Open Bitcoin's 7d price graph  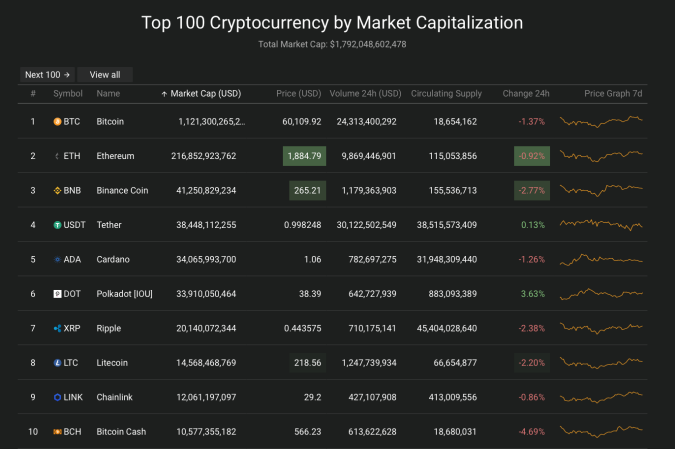pyautogui.click(x=601, y=121)
